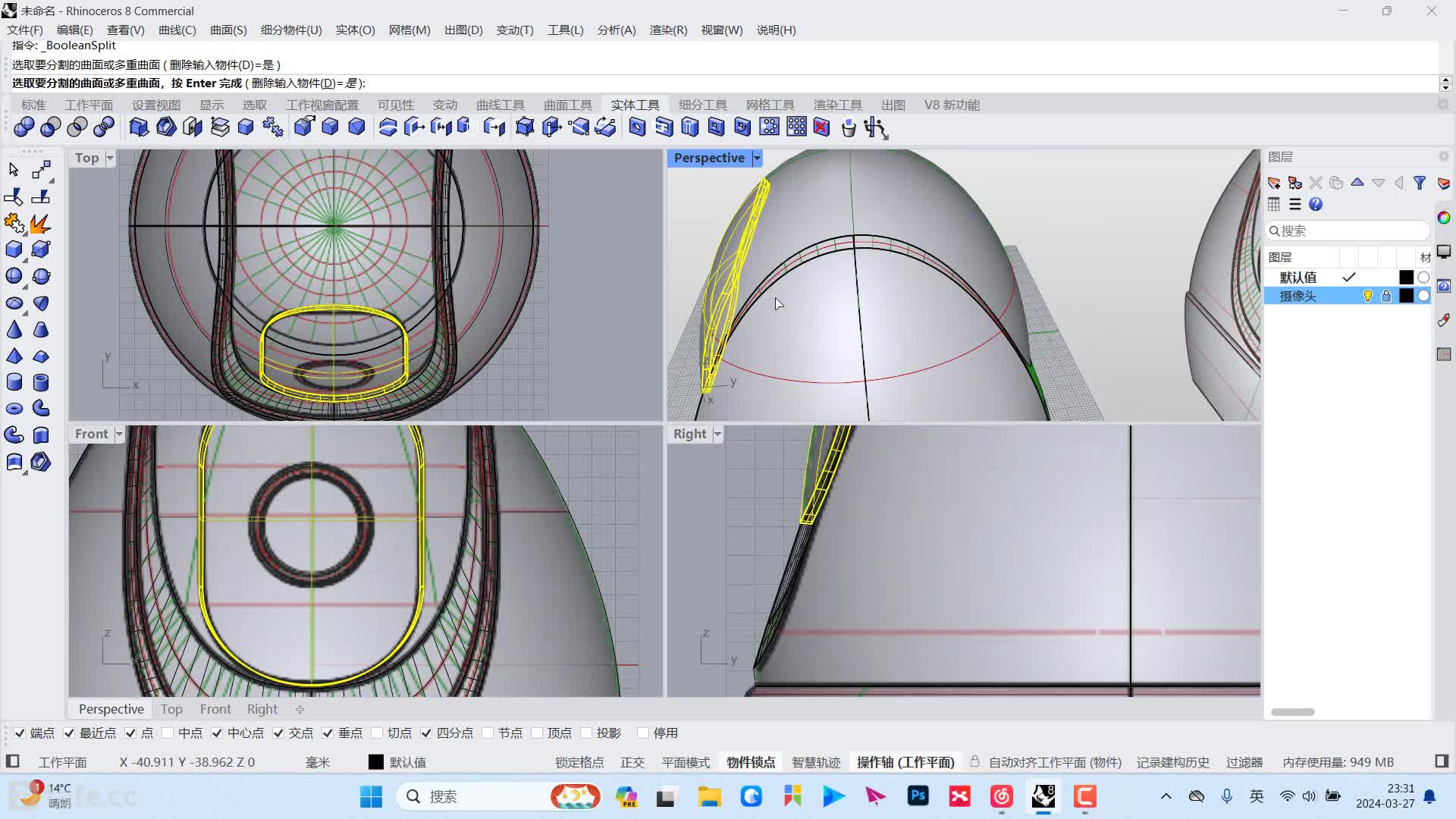Select the Box solid tool in sidebar
The height and width of the screenshot is (819, 1456).
pyautogui.click(x=14, y=249)
